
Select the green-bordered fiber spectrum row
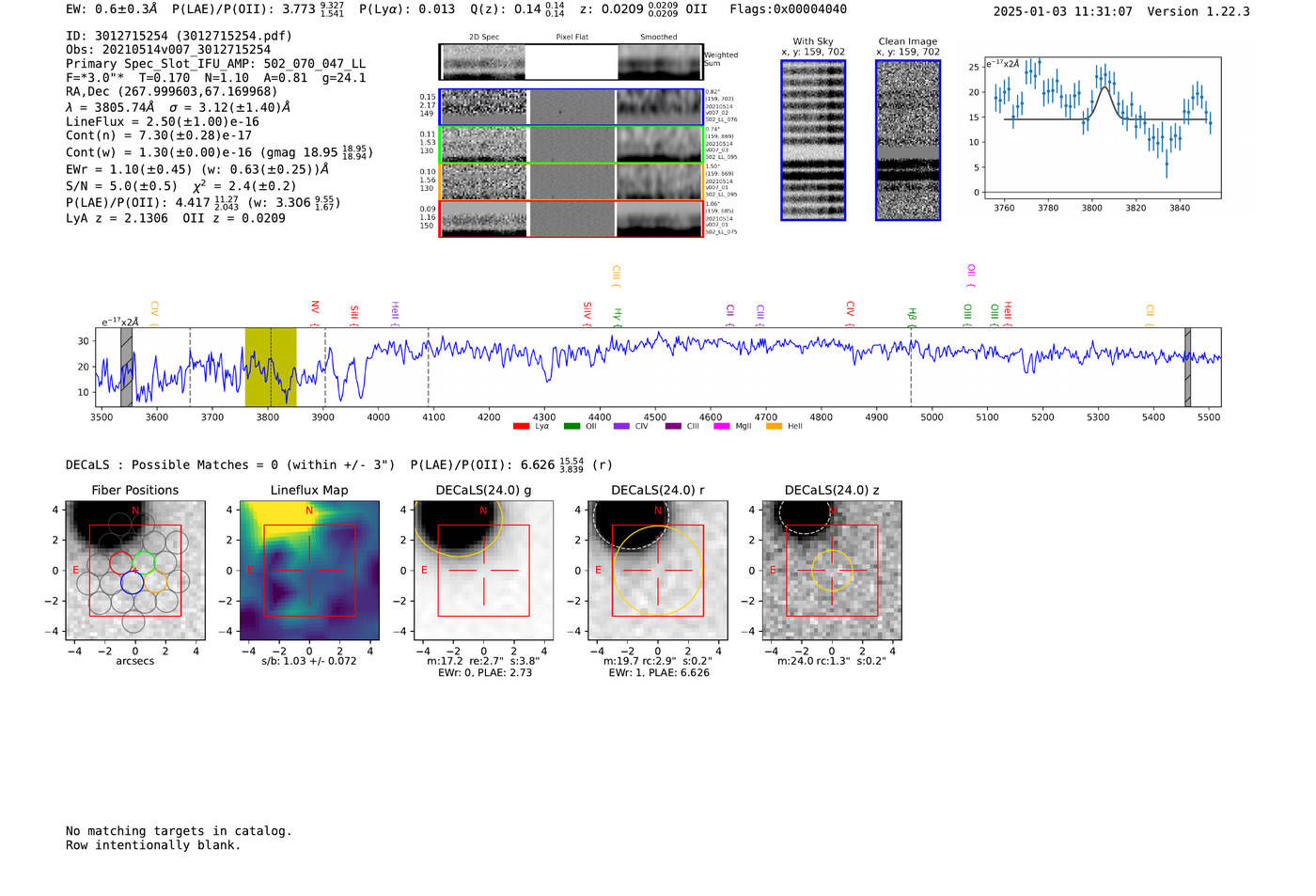(x=571, y=145)
